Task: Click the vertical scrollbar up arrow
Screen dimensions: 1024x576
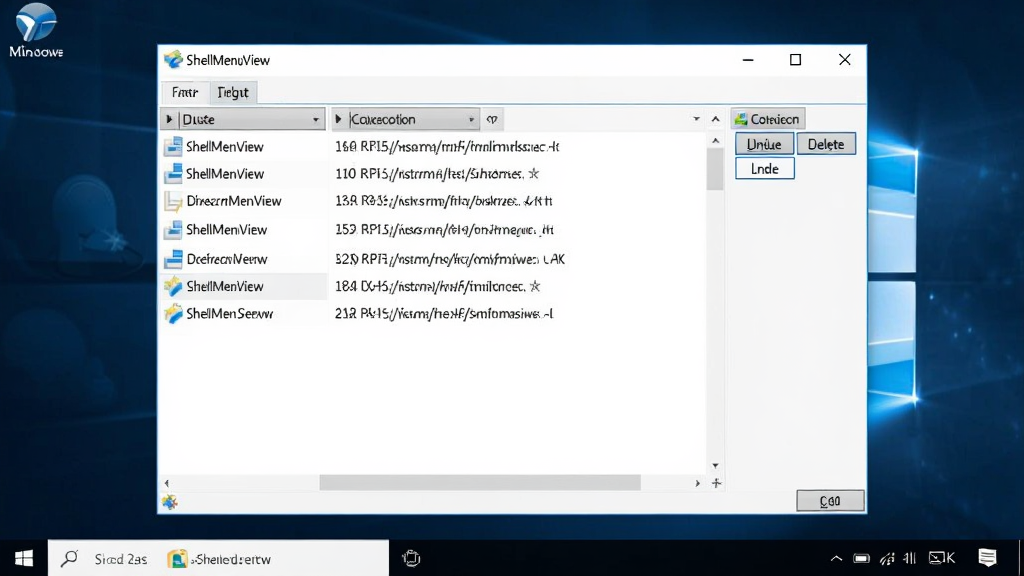Action: click(716, 140)
